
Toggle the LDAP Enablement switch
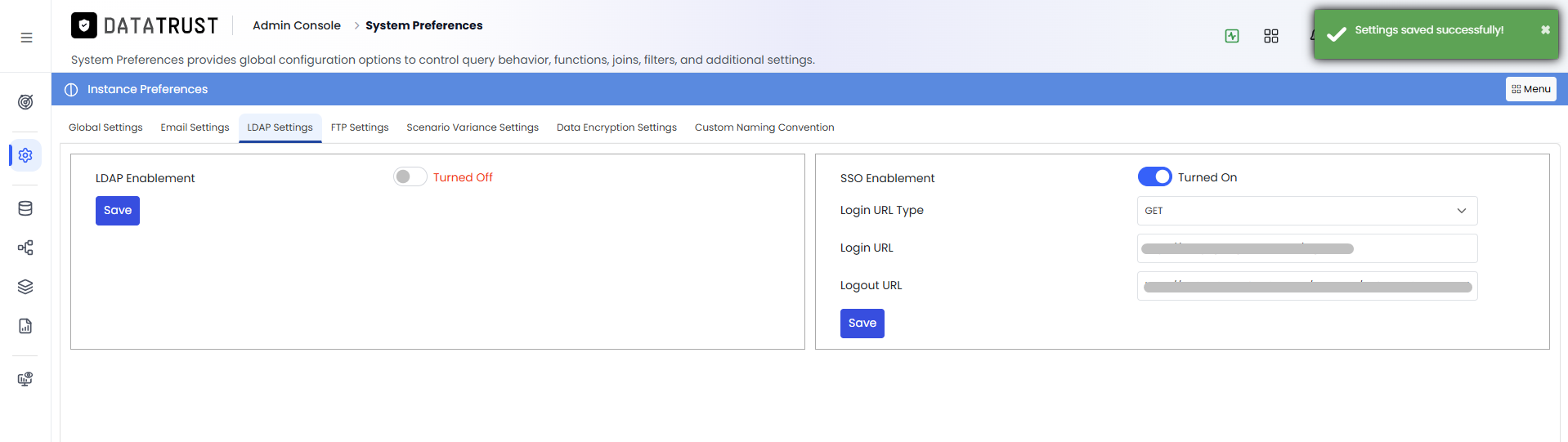point(410,177)
